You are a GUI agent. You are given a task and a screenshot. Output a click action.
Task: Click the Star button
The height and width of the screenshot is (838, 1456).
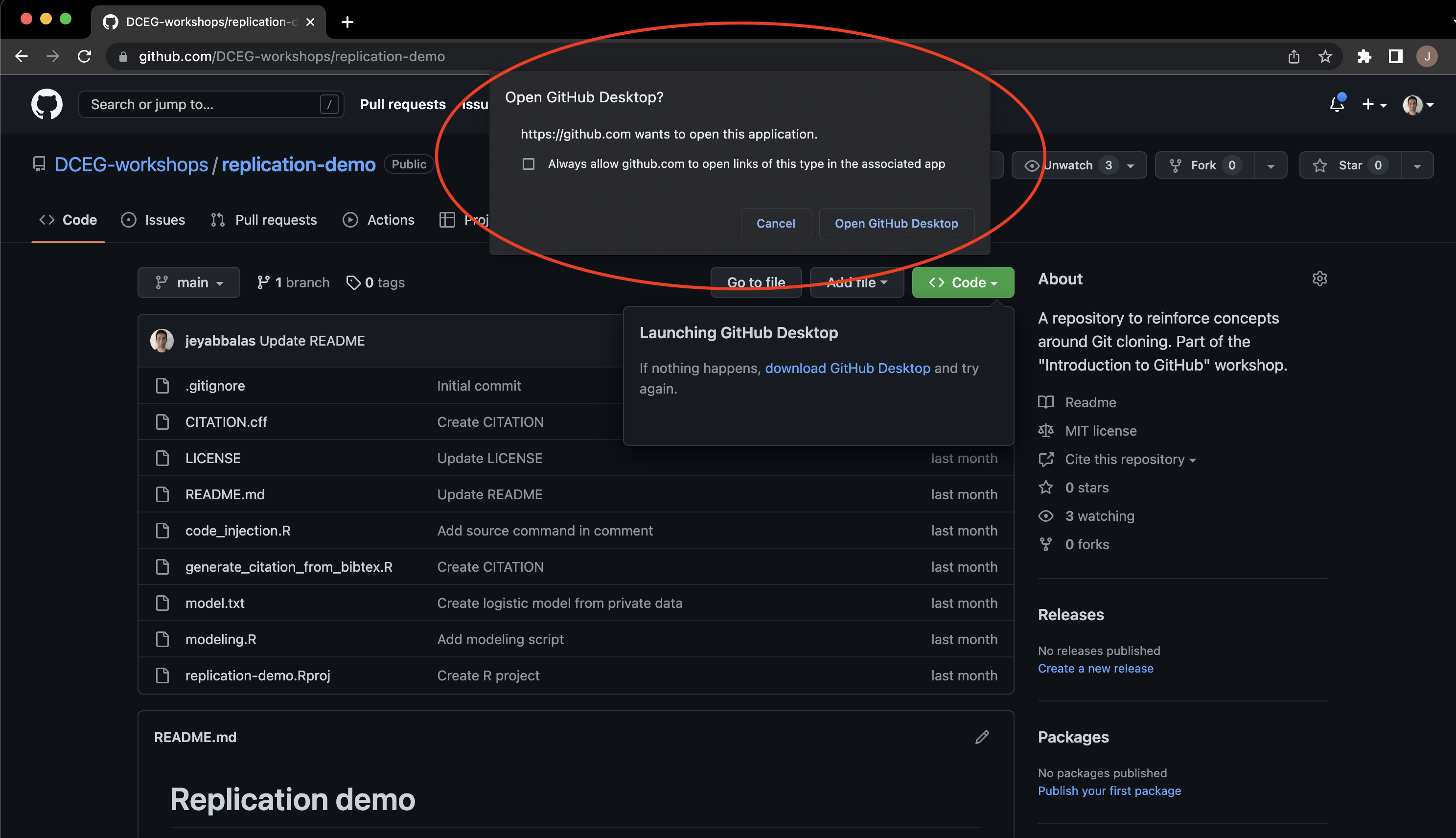click(1350, 165)
